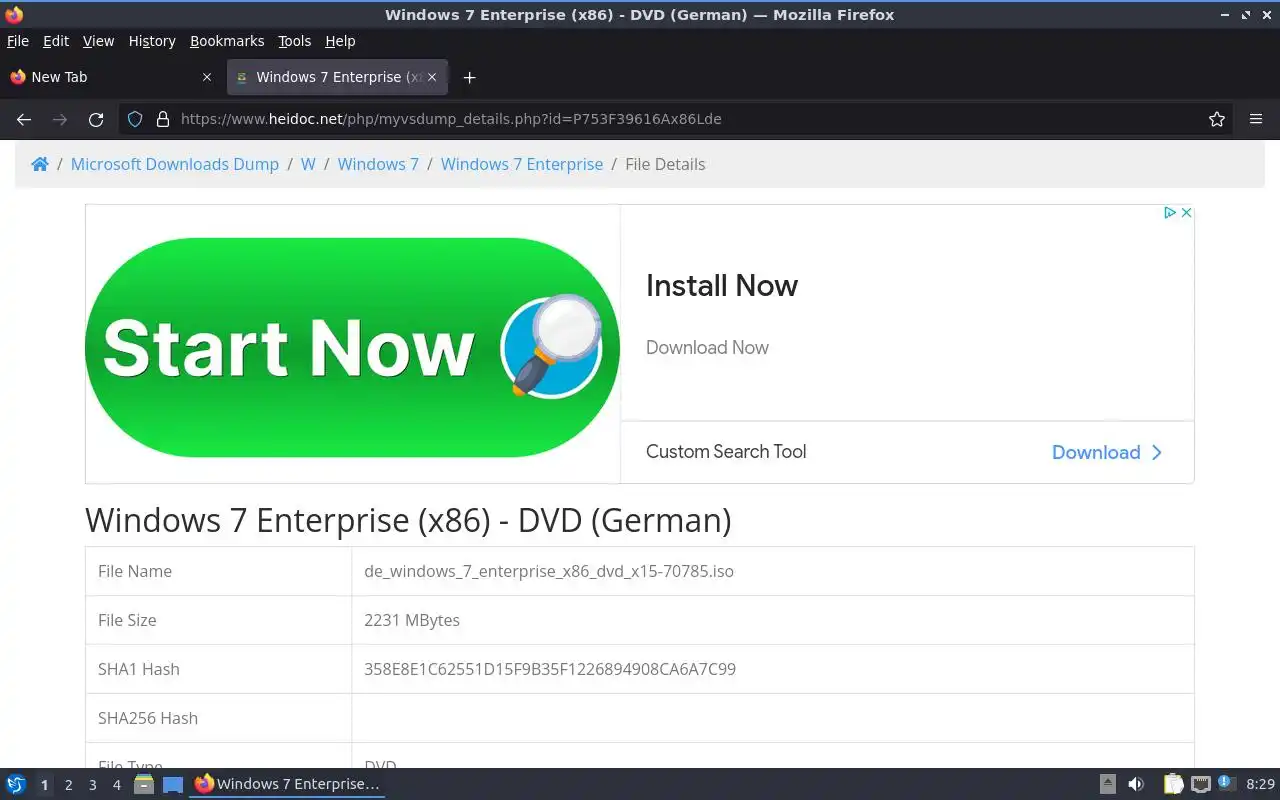Click the Home icon in the breadcrumb
1280x800 pixels.
(40, 164)
